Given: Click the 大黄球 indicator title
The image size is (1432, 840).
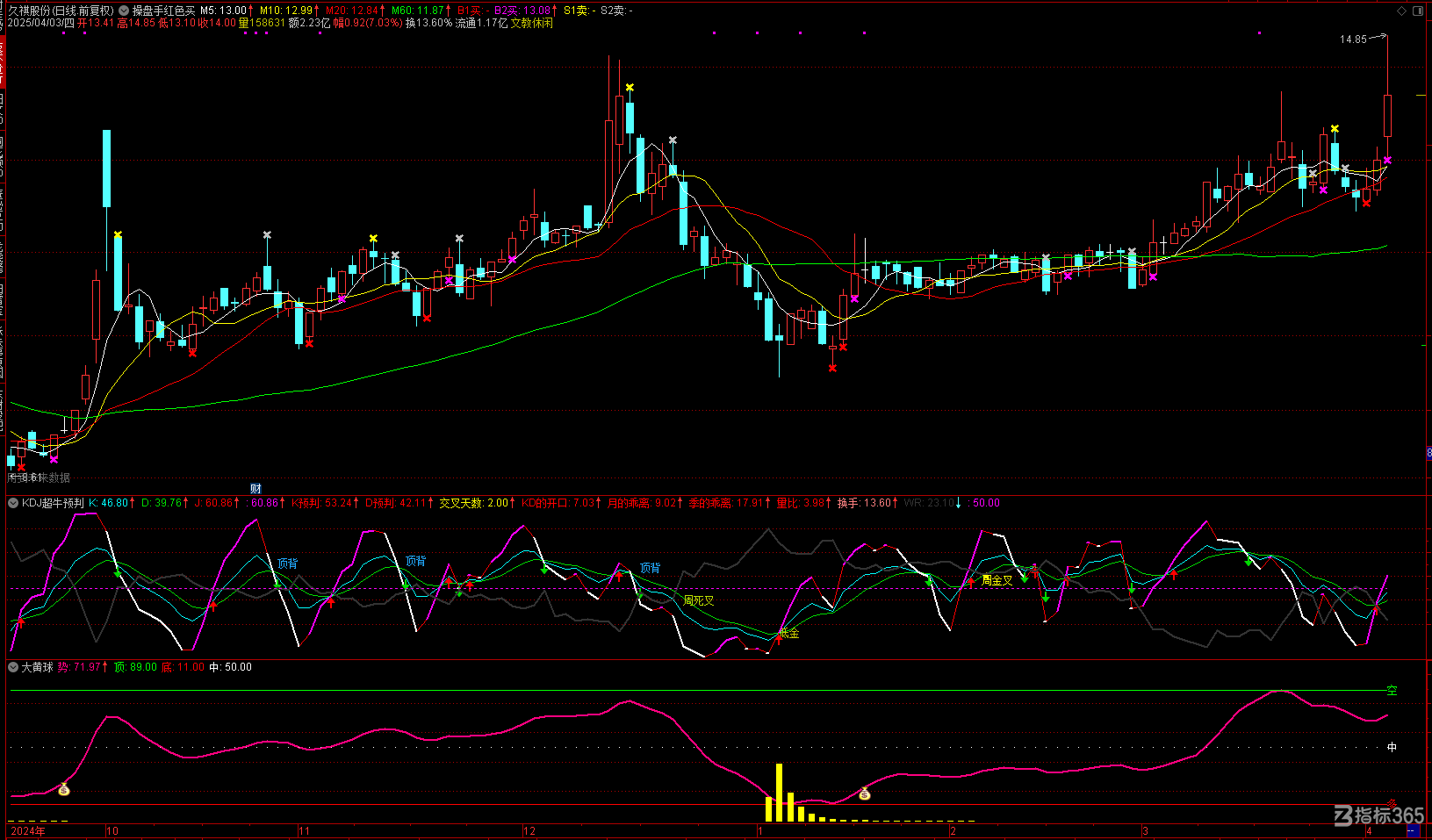Looking at the screenshot, I should coord(37,667).
